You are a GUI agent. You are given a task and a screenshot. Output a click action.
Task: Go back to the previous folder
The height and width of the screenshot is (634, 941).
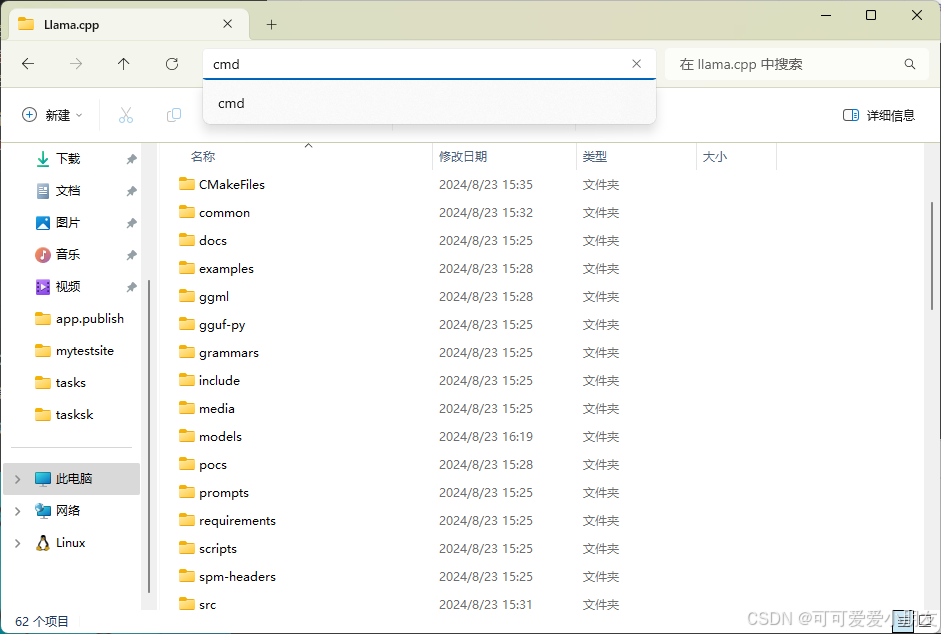(28, 64)
